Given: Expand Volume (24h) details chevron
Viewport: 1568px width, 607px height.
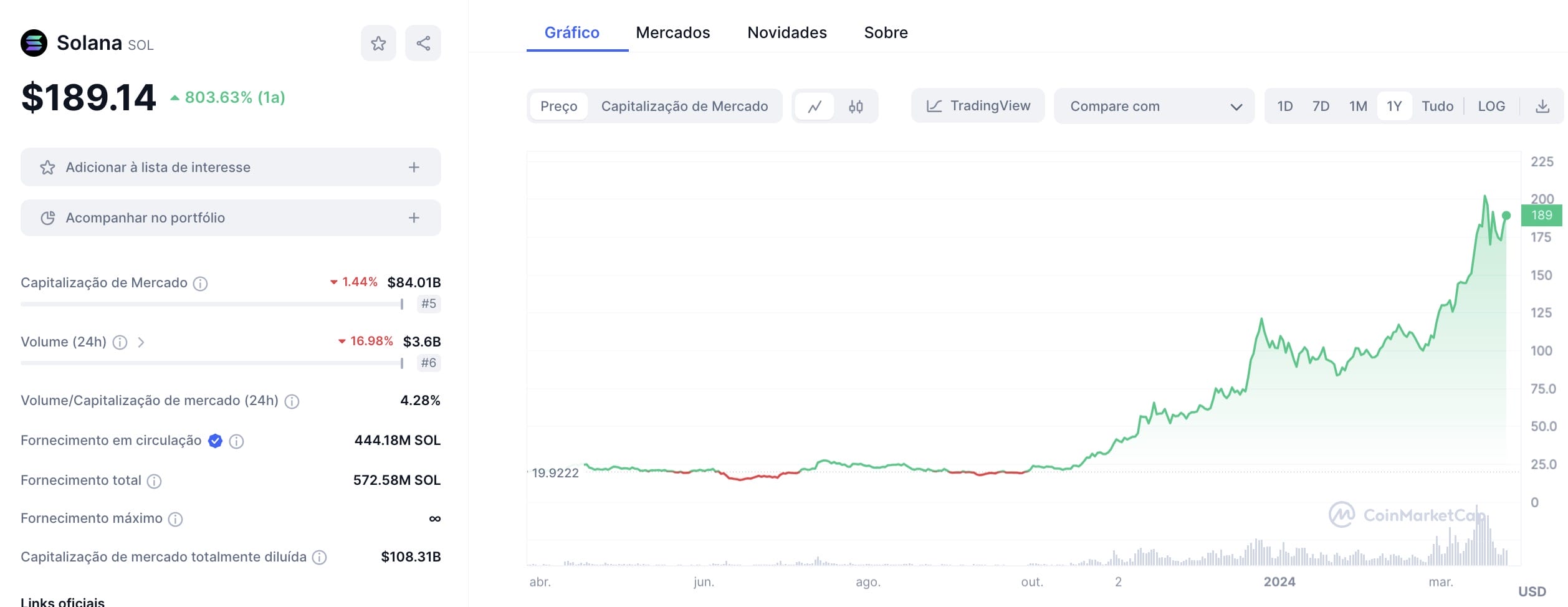Looking at the screenshot, I should coord(141,342).
